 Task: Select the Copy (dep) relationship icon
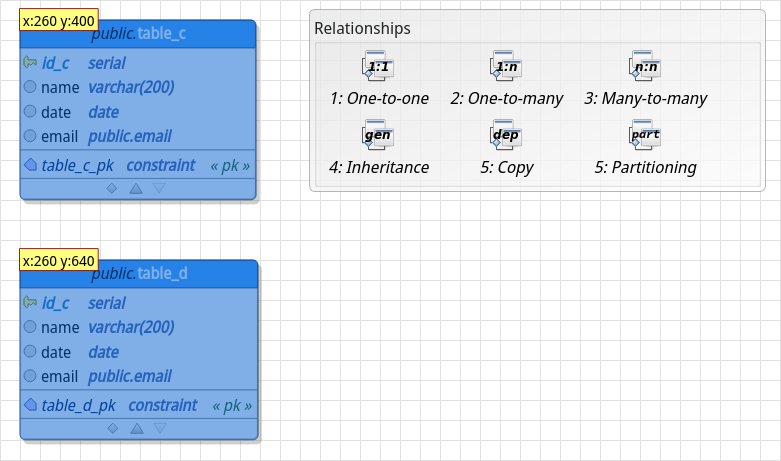click(x=506, y=135)
